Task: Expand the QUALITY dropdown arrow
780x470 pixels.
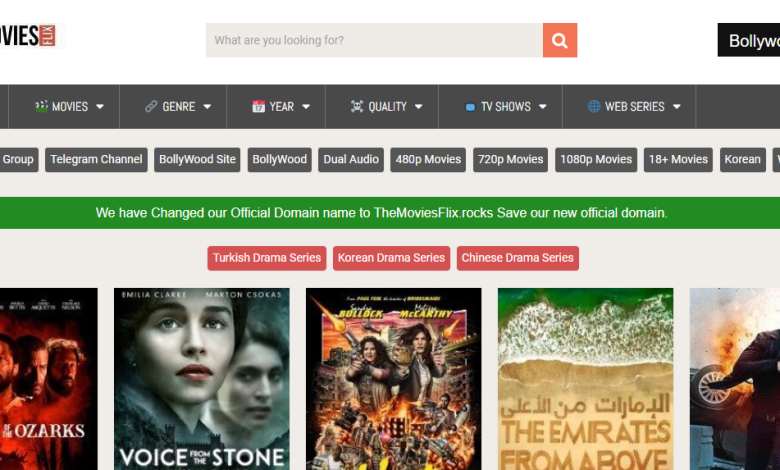Action: (x=418, y=106)
